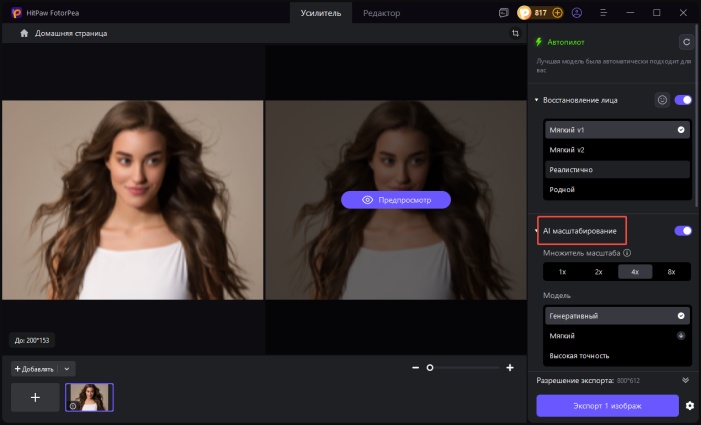Click the feedback window icon in title bar
Viewport: 701px width, 425px height.
point(503,13)
